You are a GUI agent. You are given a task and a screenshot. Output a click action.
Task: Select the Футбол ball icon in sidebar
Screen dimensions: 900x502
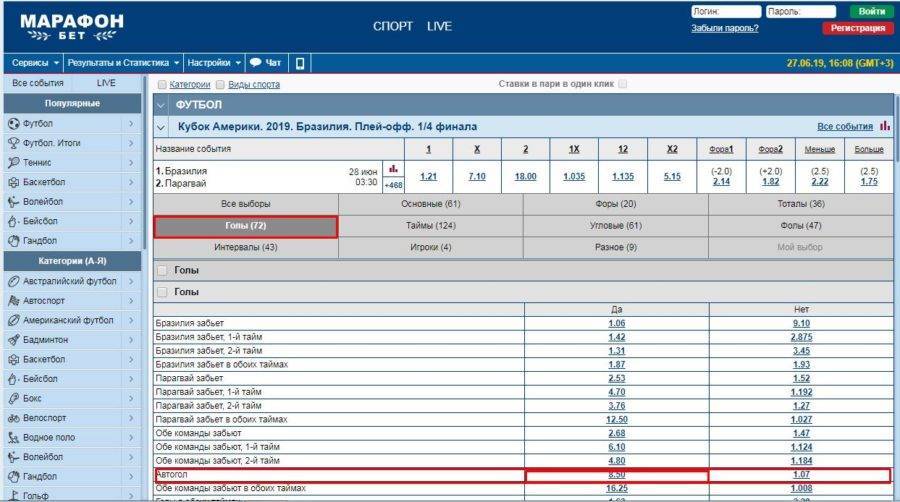click(x=14, y=124)
